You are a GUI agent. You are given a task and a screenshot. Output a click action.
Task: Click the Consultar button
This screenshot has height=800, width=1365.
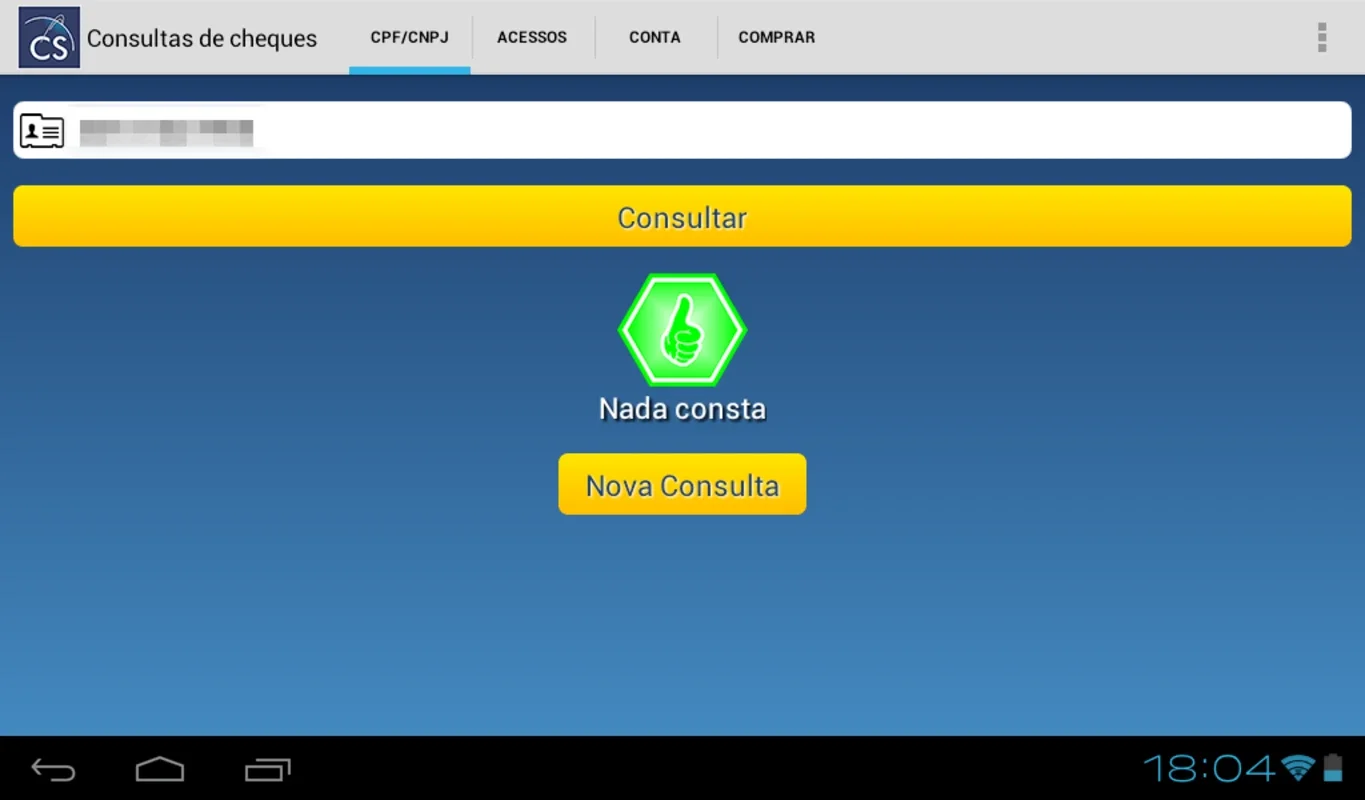point(682,217)
